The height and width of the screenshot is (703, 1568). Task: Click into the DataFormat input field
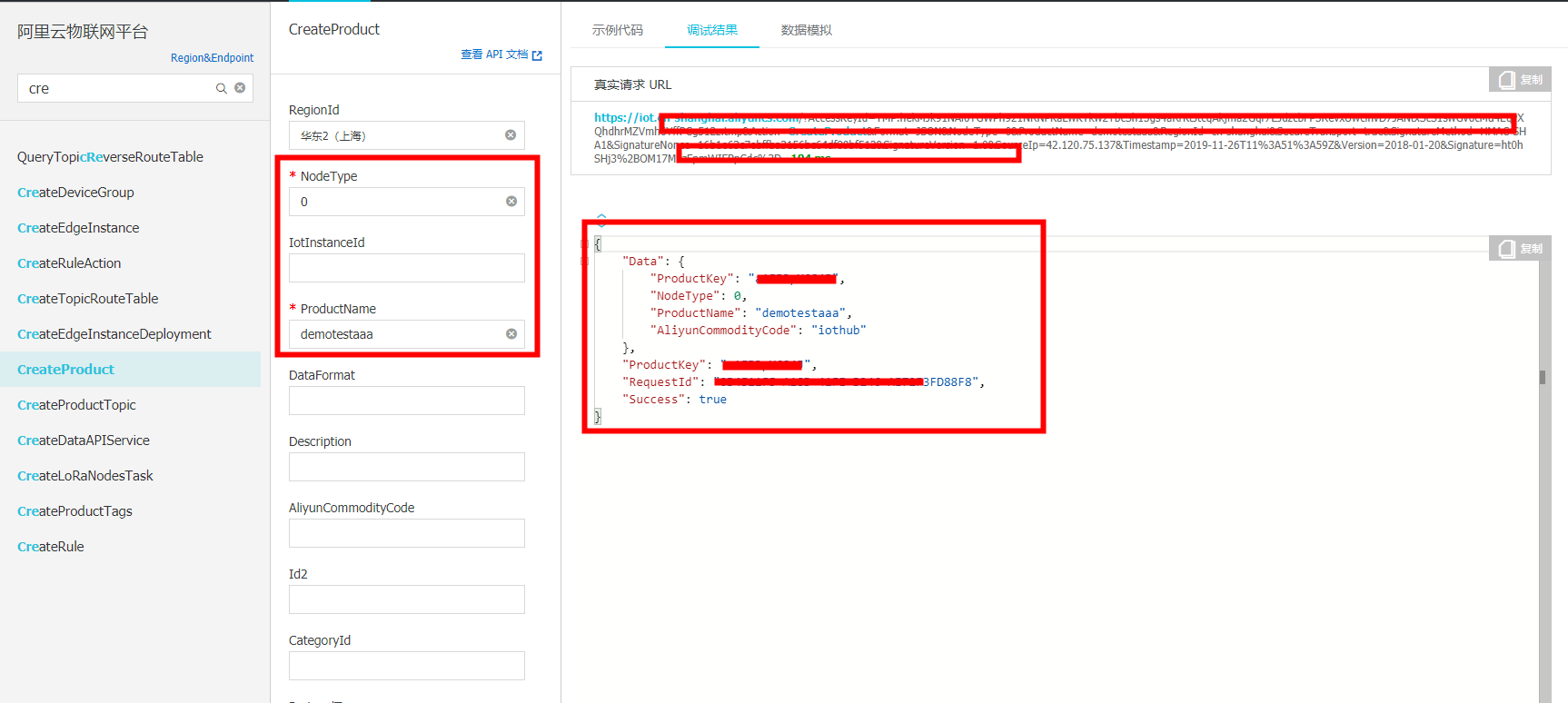coord(407,401)
